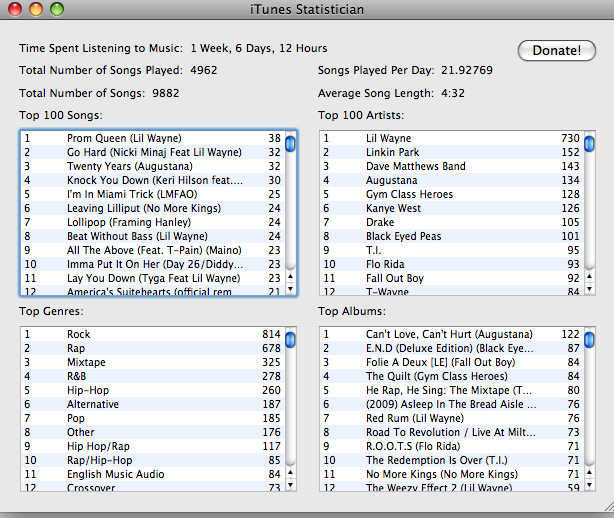Click the Top 100 Artists scroll down arrow

589,289
